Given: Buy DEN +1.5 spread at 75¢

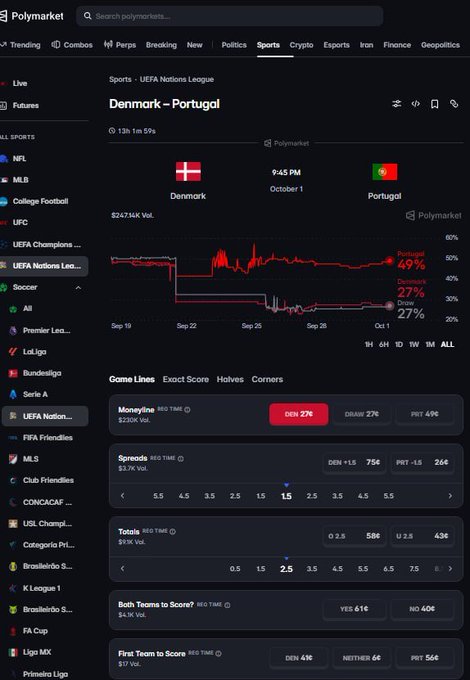Looking at the screenshot, I should (354, 463).
